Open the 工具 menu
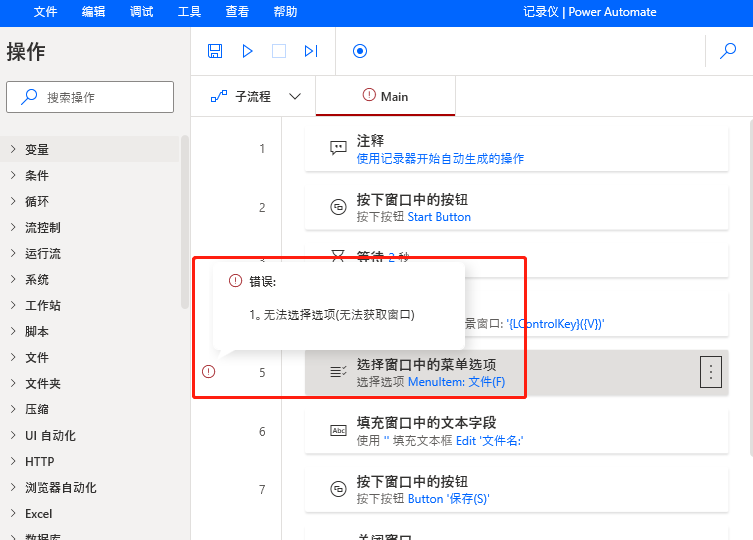 click(x=189, y=12)
